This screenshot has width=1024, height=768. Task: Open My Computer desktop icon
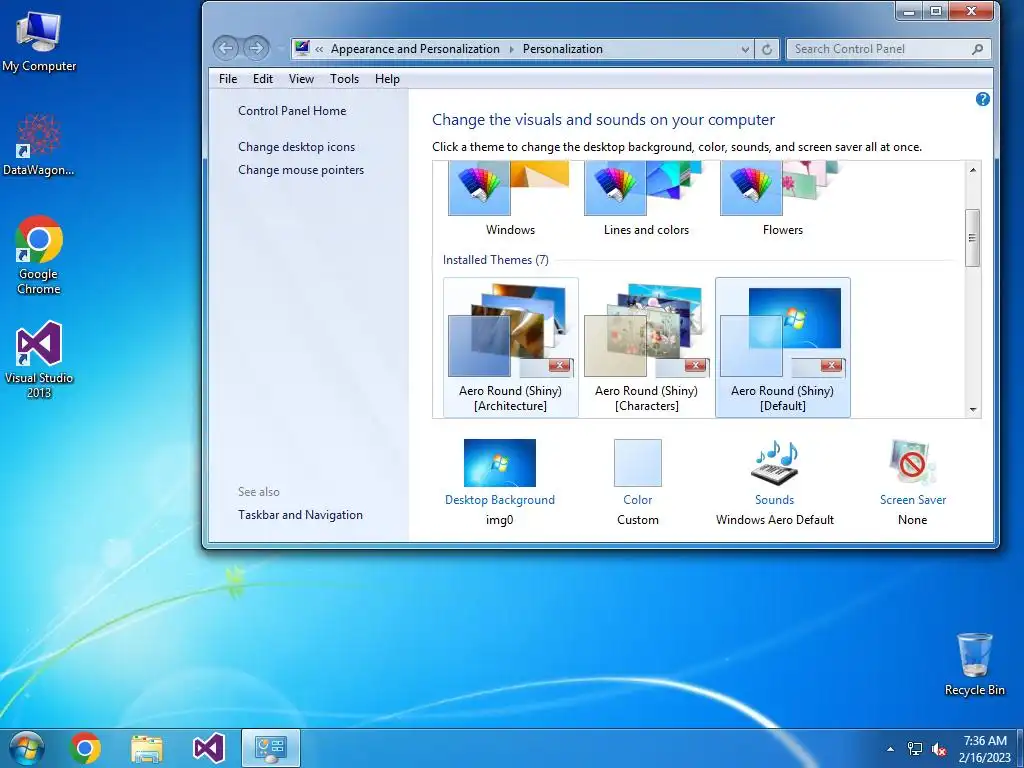(39, 41)
